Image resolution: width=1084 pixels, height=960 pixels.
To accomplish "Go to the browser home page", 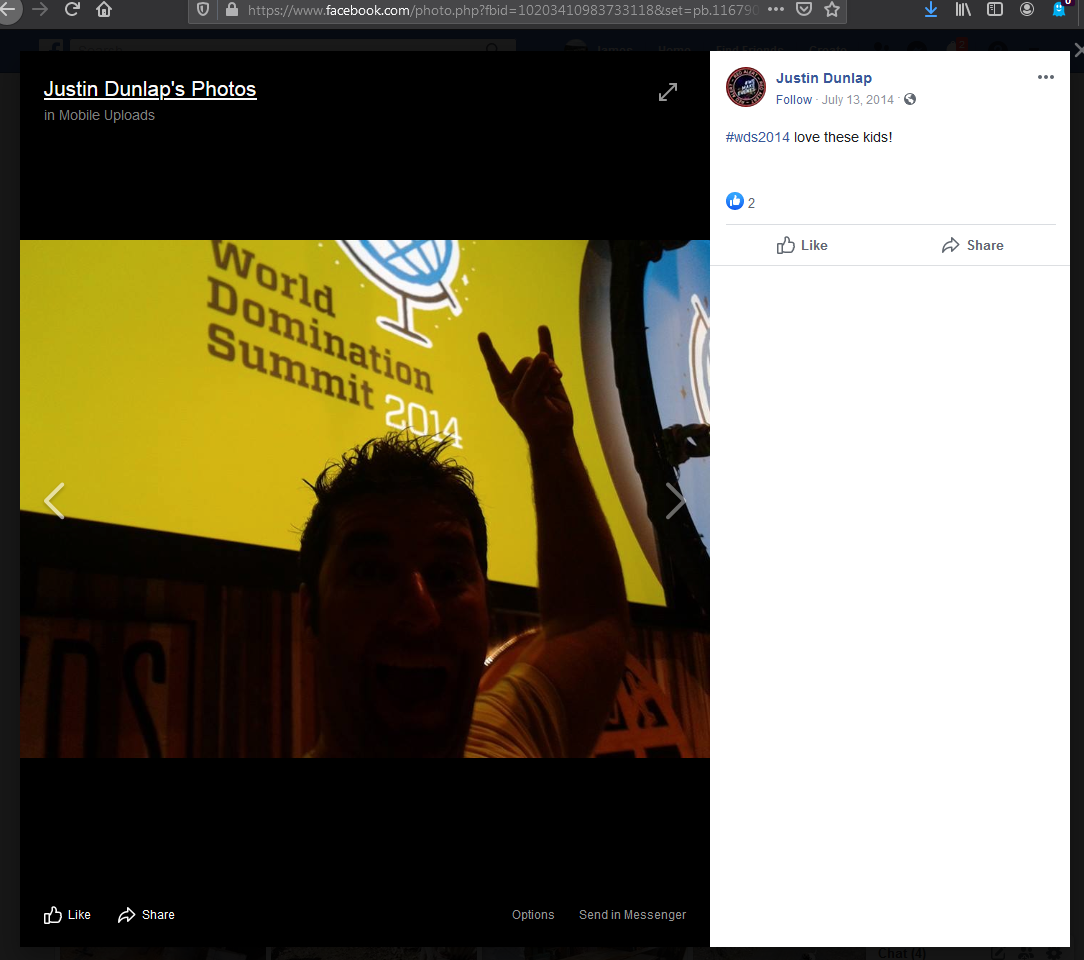I will click(x=104, y=10).
